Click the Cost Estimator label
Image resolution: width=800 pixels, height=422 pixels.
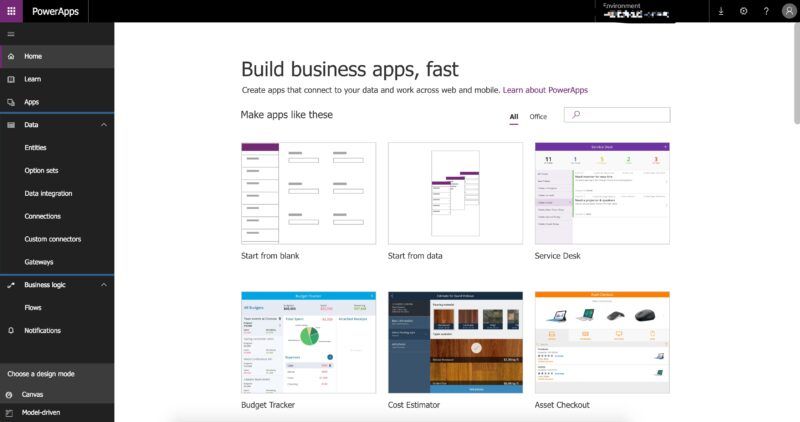414,405
